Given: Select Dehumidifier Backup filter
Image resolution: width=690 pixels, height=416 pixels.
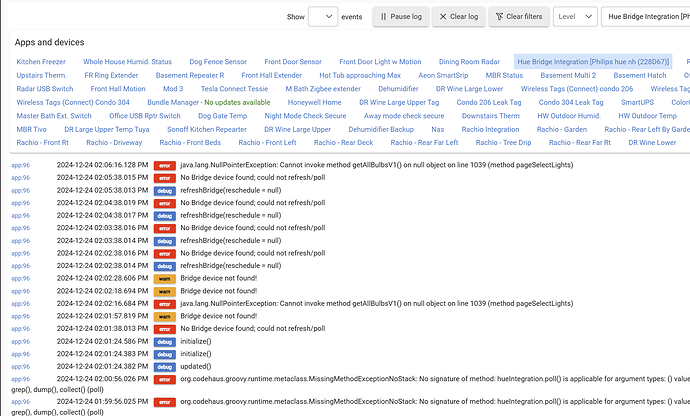Looking at the screenshot, I should (381, 130).
